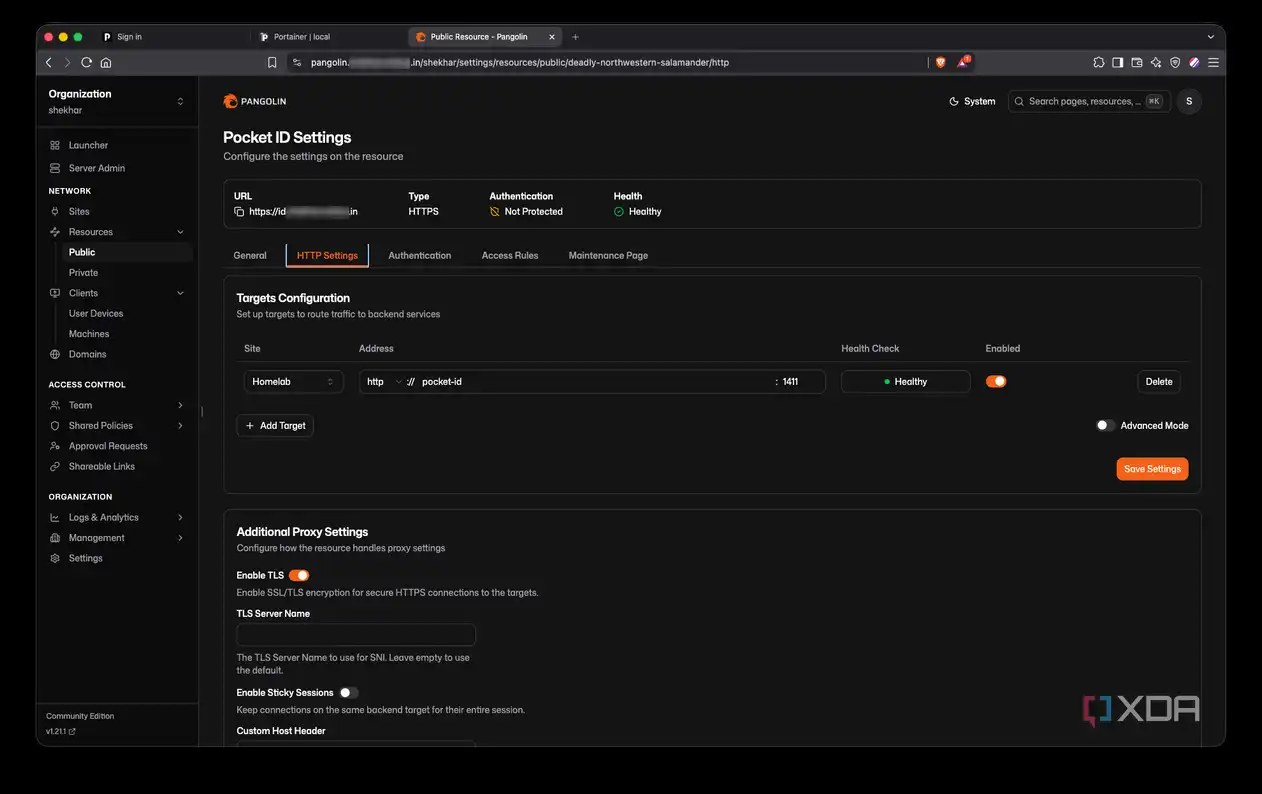Click the browser back arrow

[49, 62]
